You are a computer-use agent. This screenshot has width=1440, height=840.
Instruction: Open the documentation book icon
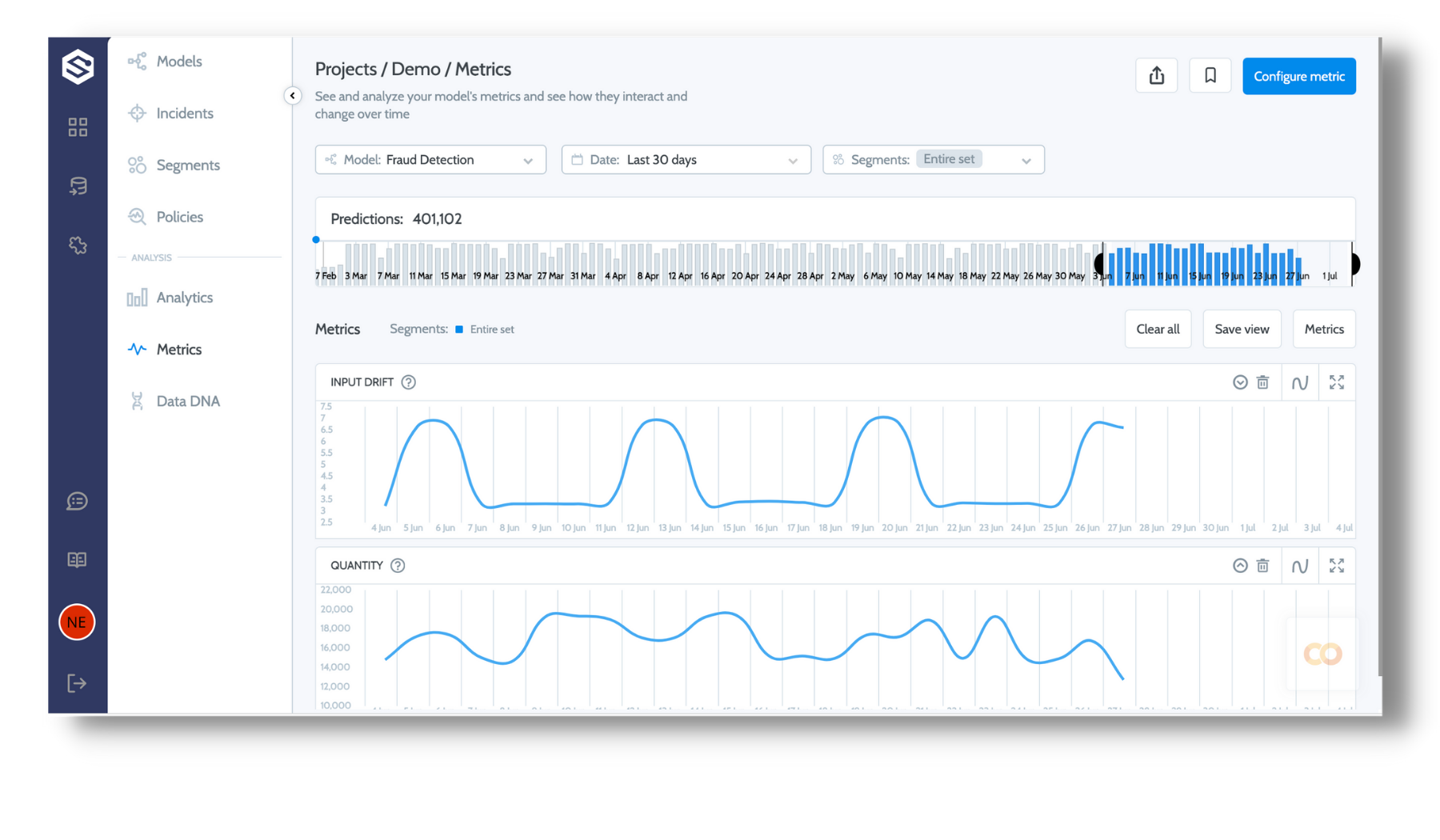77,560
